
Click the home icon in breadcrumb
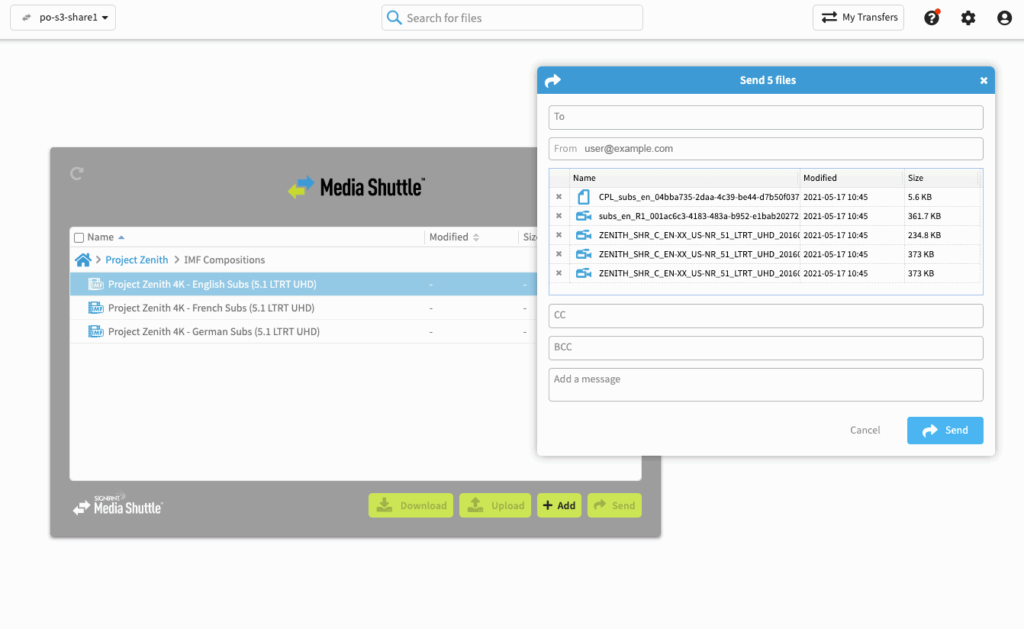pos(83,260)
